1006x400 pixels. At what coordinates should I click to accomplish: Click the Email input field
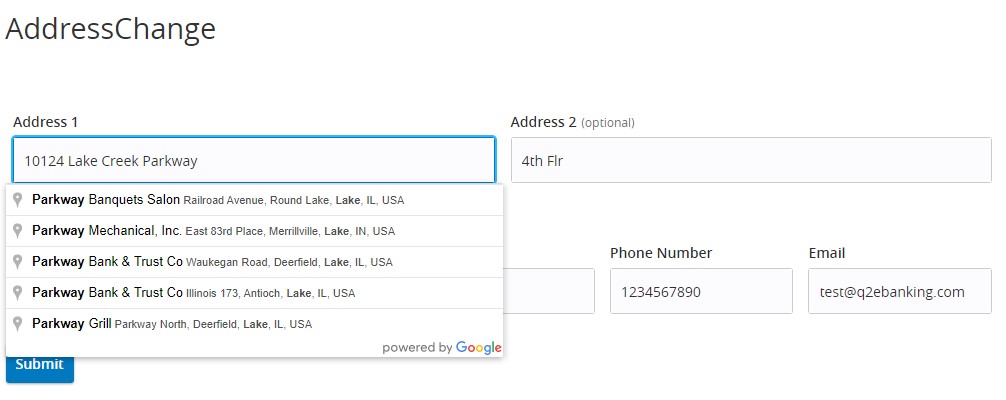(899, 291)
